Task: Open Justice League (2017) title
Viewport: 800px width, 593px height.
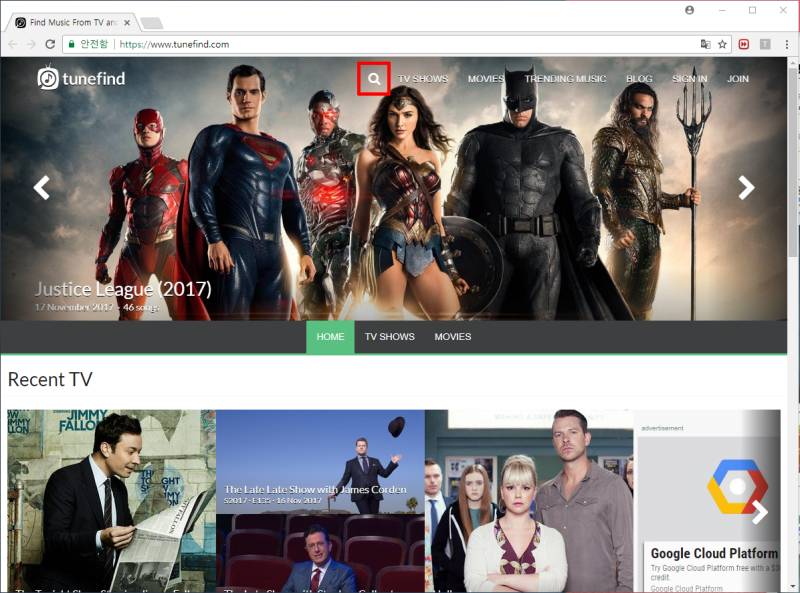Action: pyautogui.click(x=123, y=289)
